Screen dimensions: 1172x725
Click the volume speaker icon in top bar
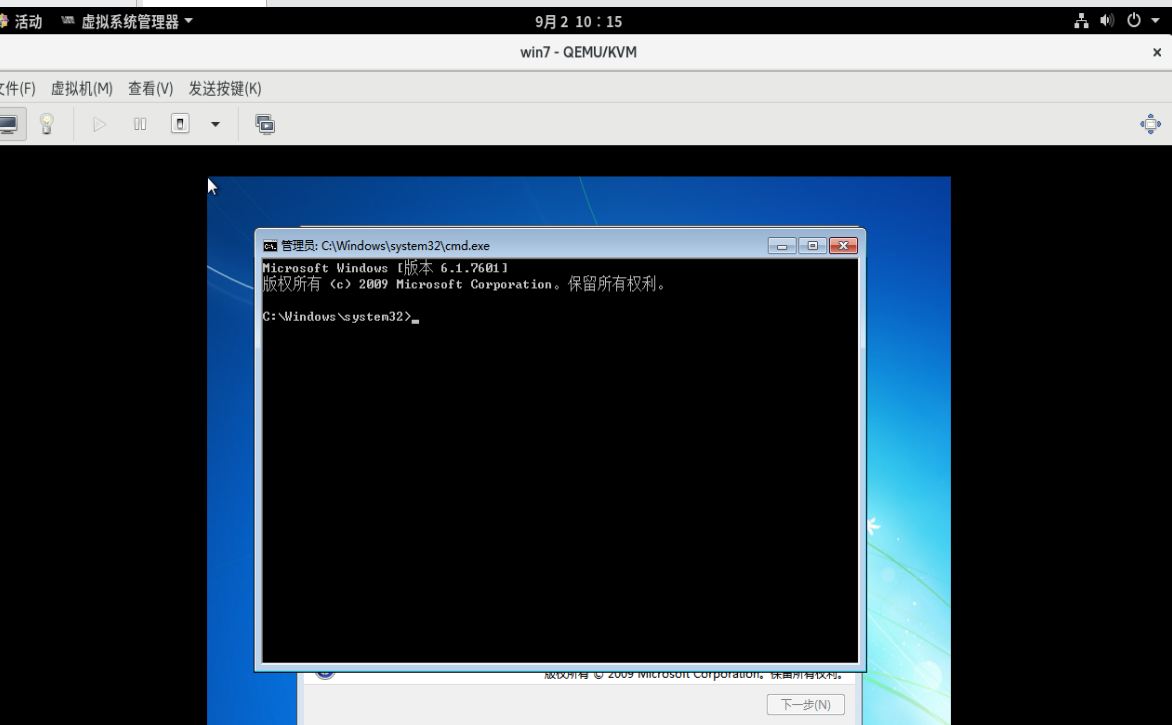coord(1107,21)
